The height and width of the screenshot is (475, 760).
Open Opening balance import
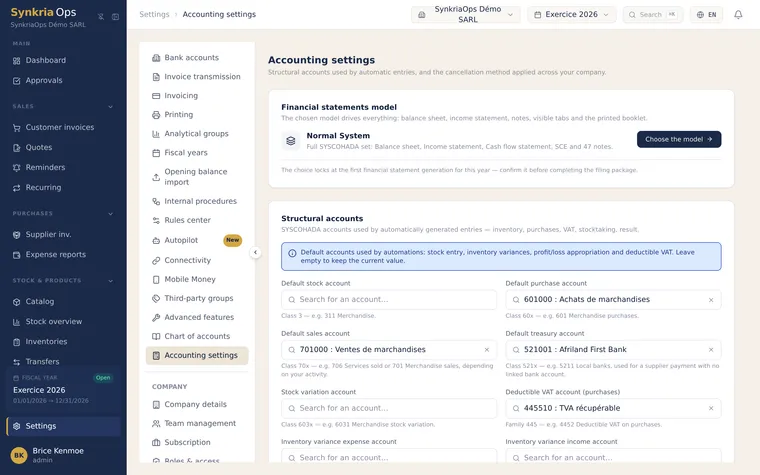tap(197, 177)
